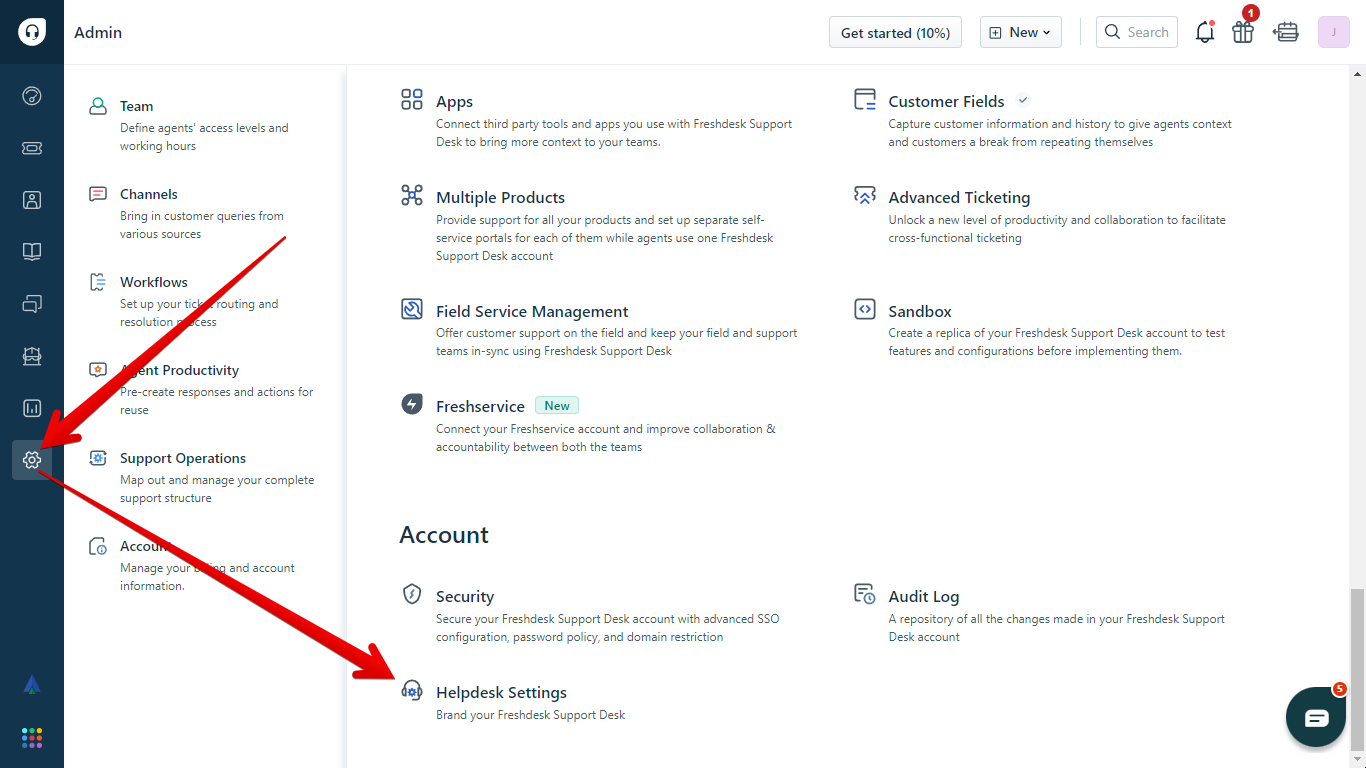Click the Freshservice lightning icon

412,404
